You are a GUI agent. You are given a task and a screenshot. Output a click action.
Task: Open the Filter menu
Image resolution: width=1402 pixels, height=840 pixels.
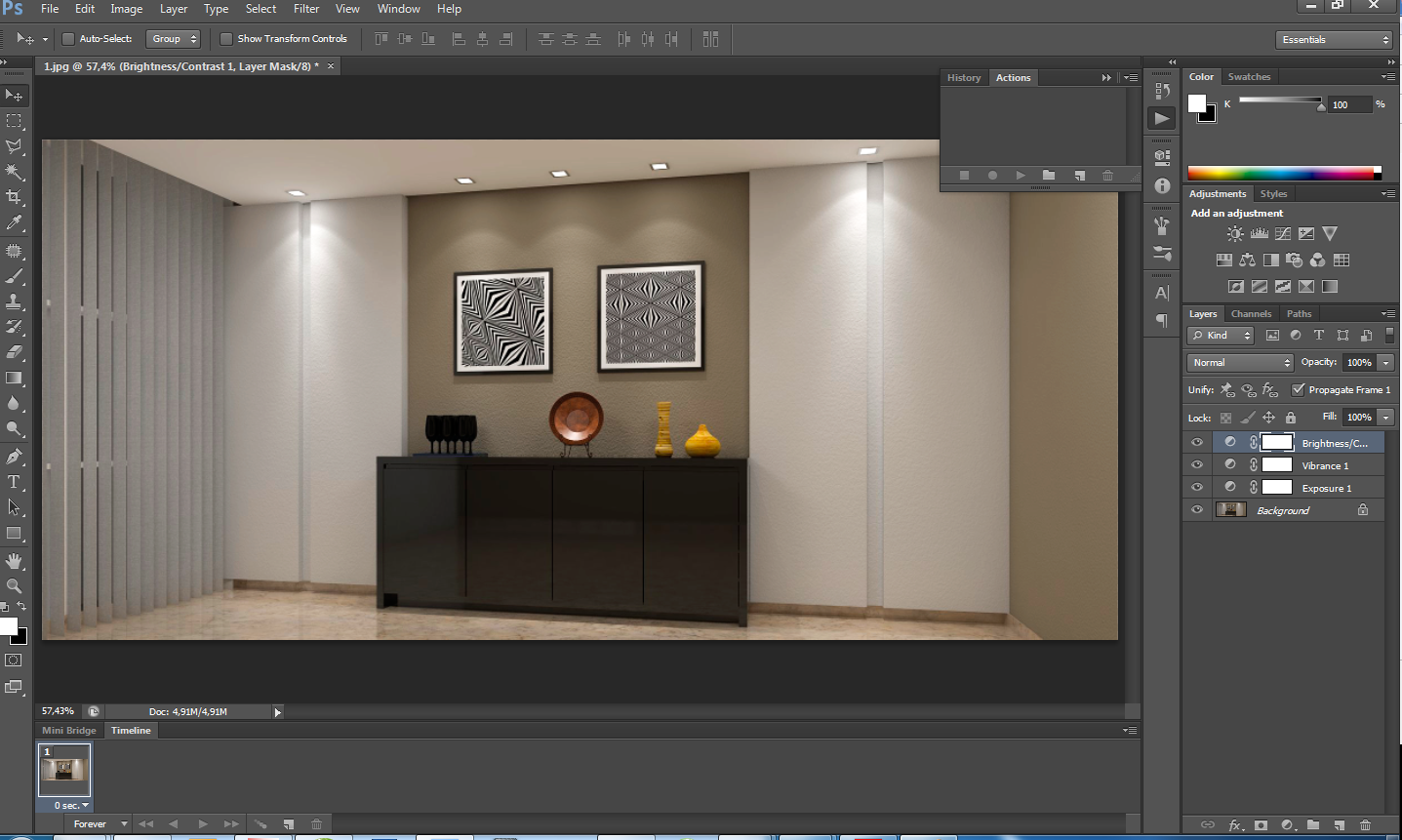[x=306, y=9]
